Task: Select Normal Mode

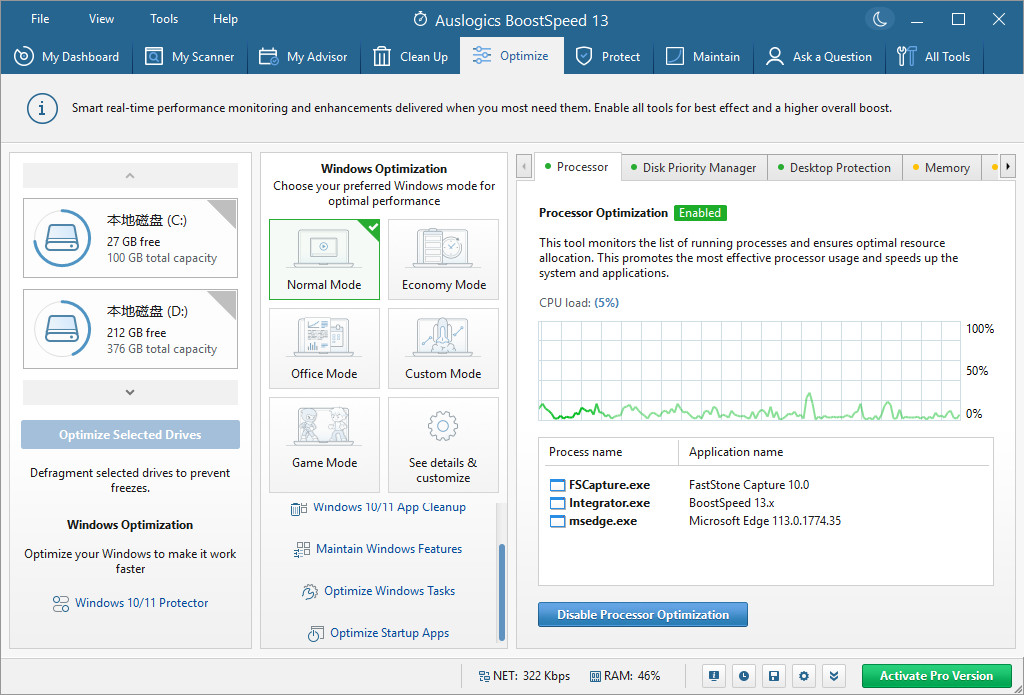Action: pos(325,259)
